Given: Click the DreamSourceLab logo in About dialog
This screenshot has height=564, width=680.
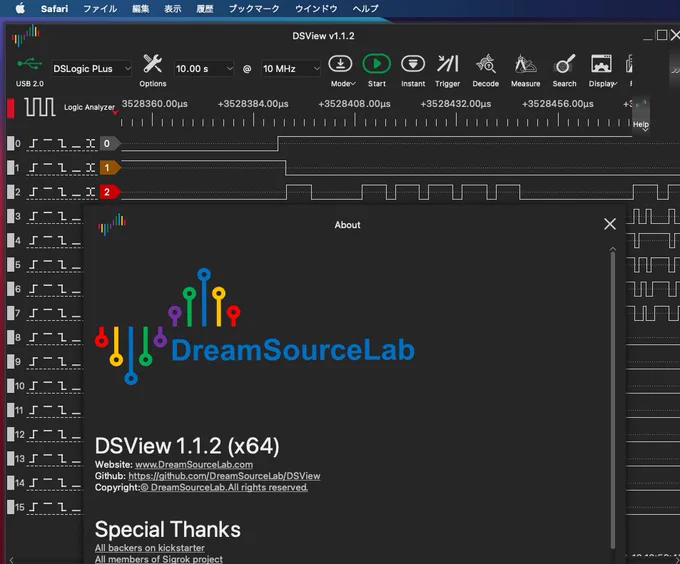Looking at the screenshot, I should [255, 326].
